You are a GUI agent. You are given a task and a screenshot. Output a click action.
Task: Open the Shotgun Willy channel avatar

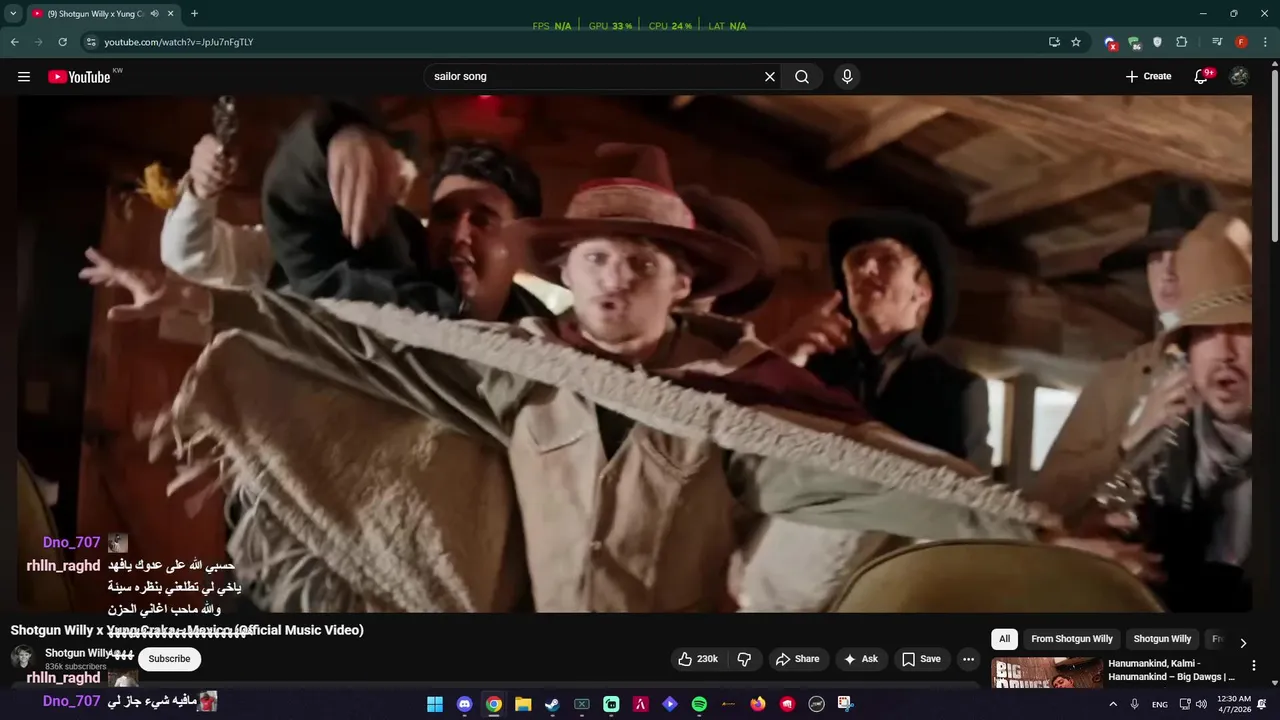[22, 658]
